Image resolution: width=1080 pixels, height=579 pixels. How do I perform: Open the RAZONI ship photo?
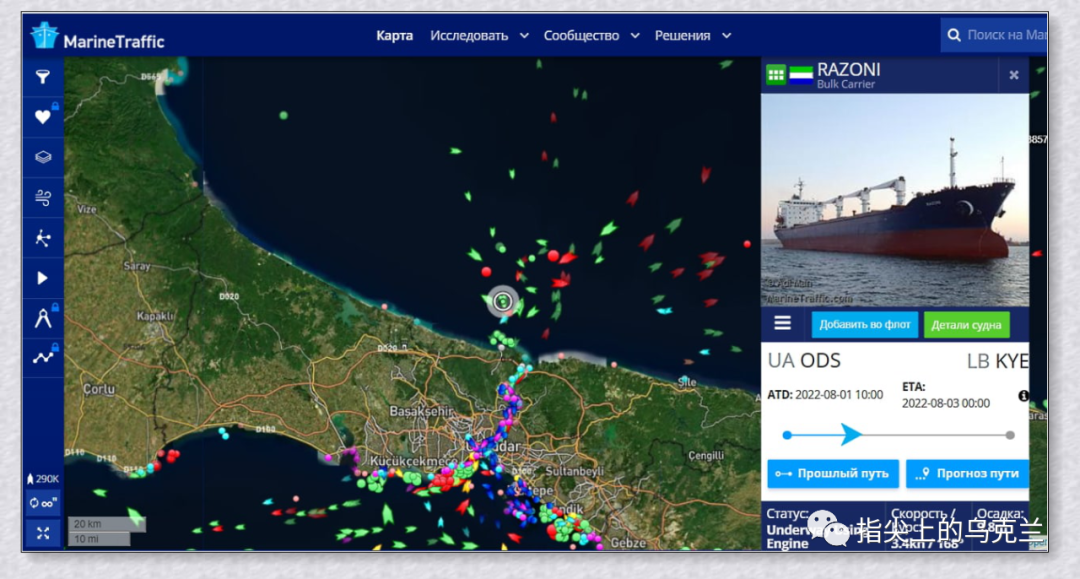point(895,200)
